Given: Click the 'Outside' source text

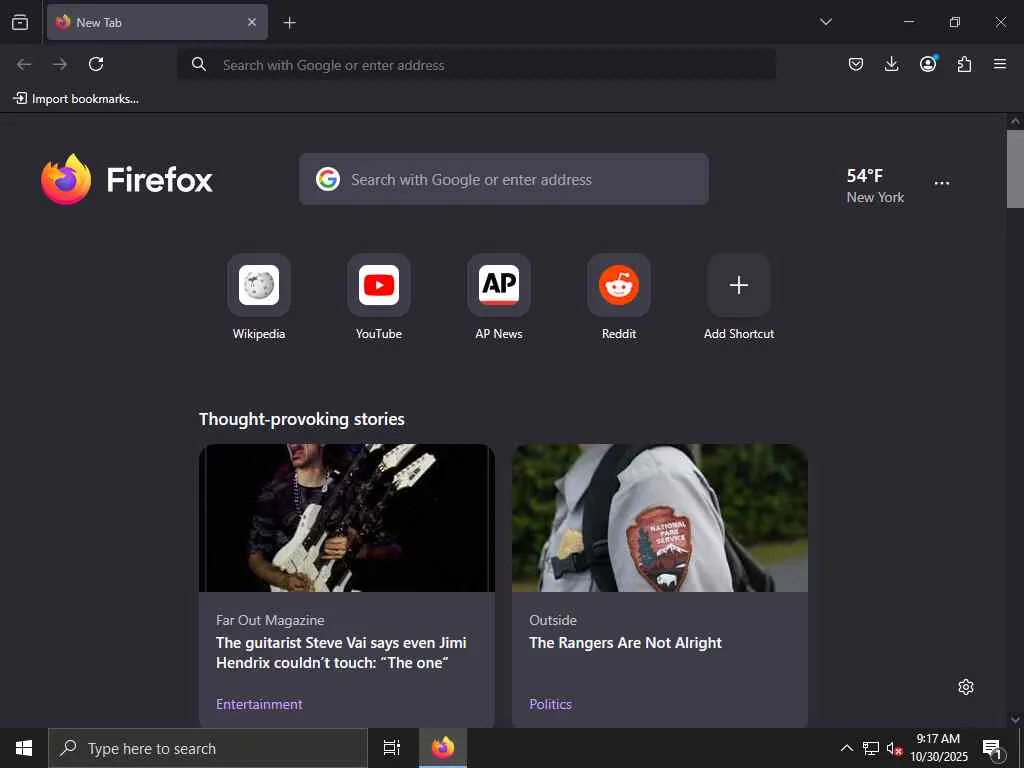Looking at the screenshot, I should pyautogui.click(x=553, y=620).
